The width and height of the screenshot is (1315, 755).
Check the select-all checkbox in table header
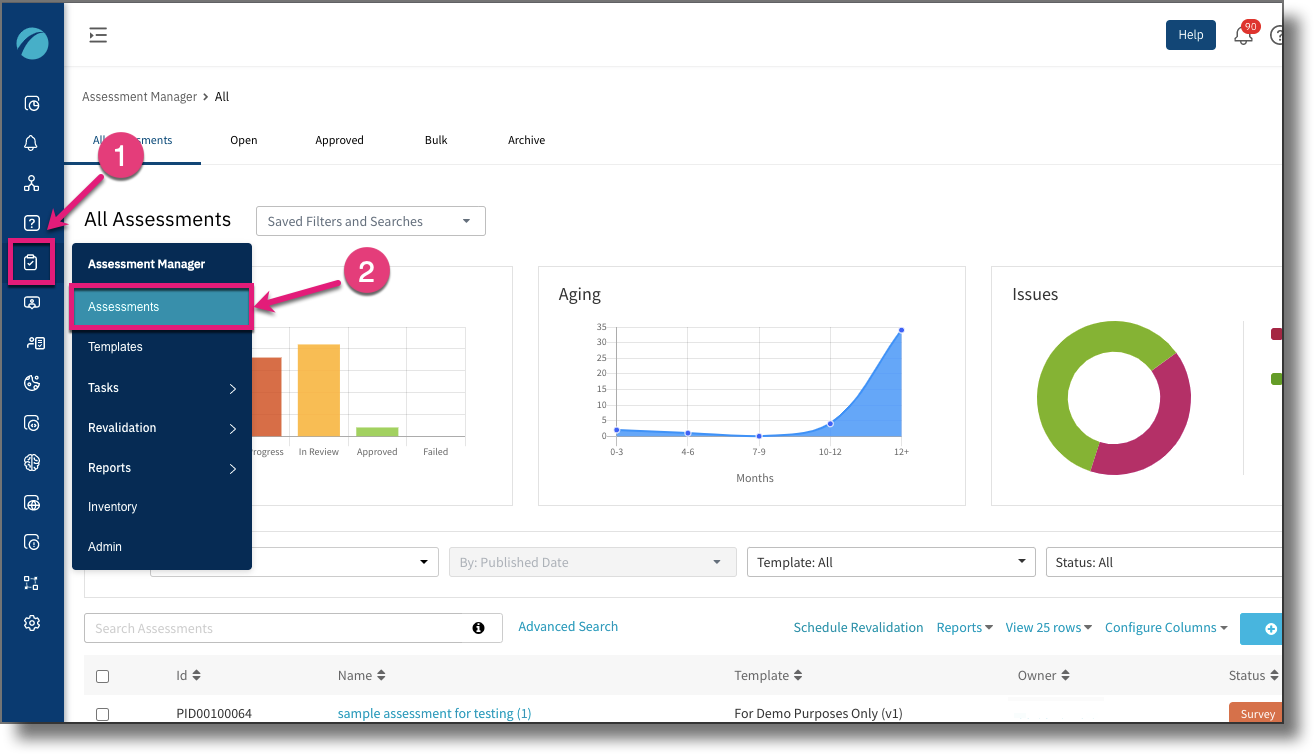pyautogui.click(x=102, y=676)
